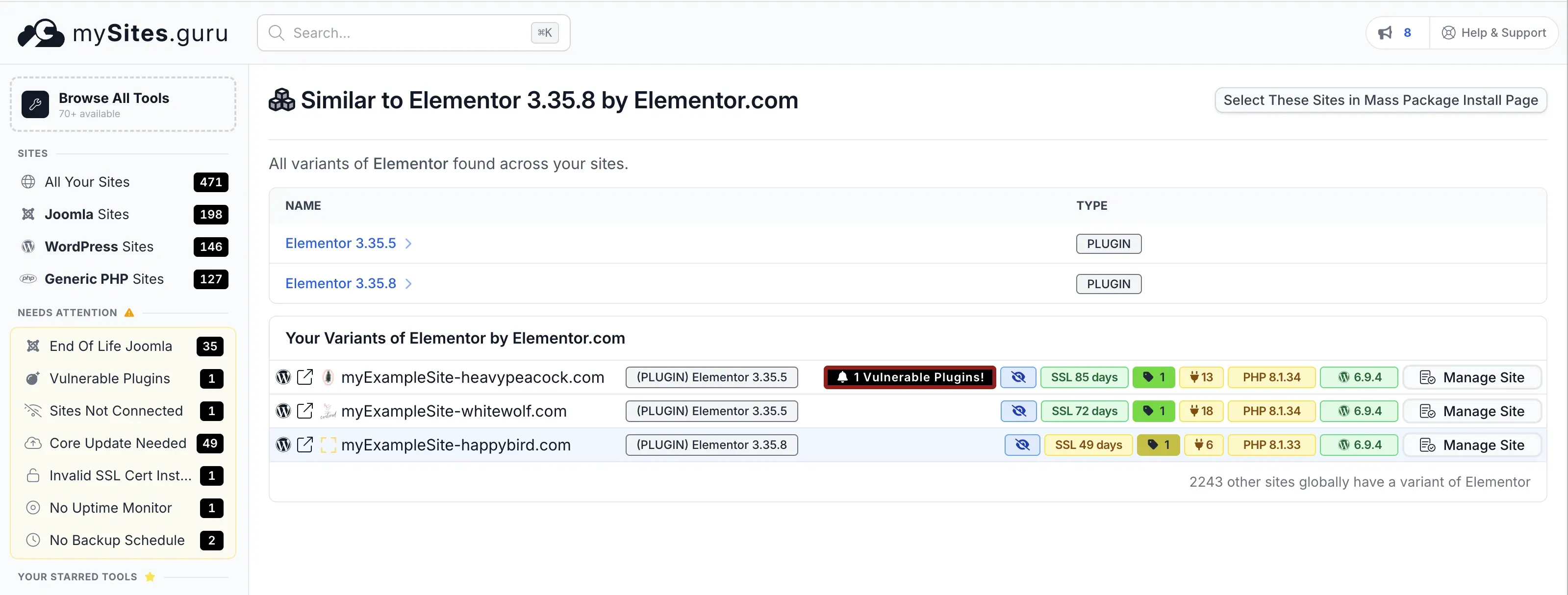This screenshot has height=595, width=1568.
Task: Click Select These Sites in Mass Package Install Page
Action: 1380,100
